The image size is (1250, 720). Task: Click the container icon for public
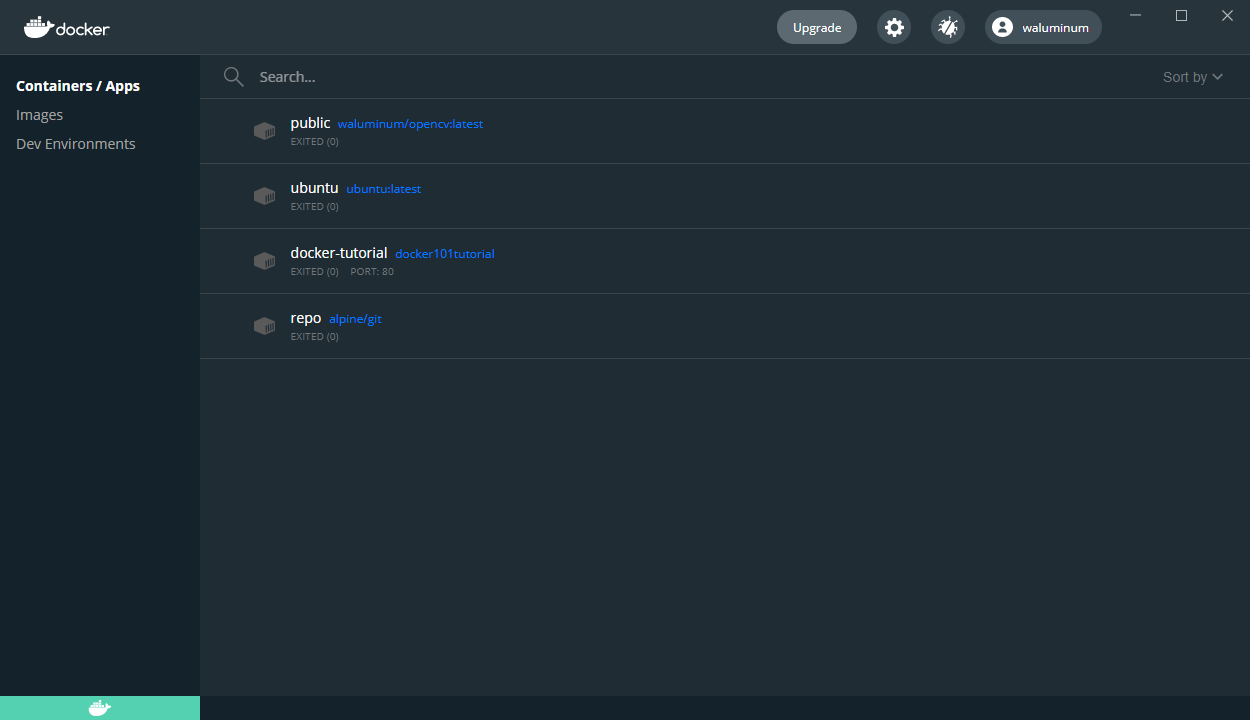coord(264,131)
